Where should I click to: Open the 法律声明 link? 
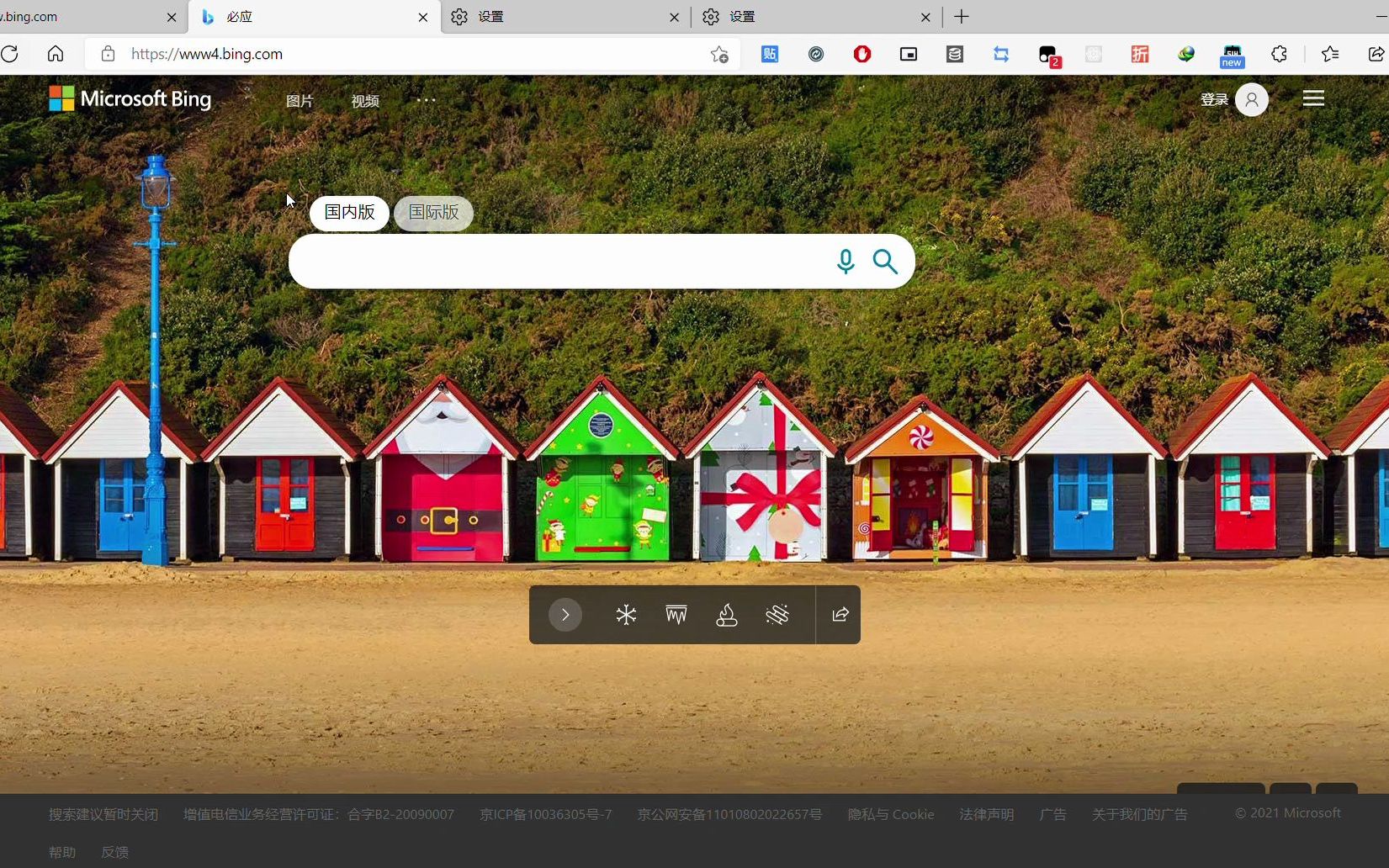coord(987,814)
